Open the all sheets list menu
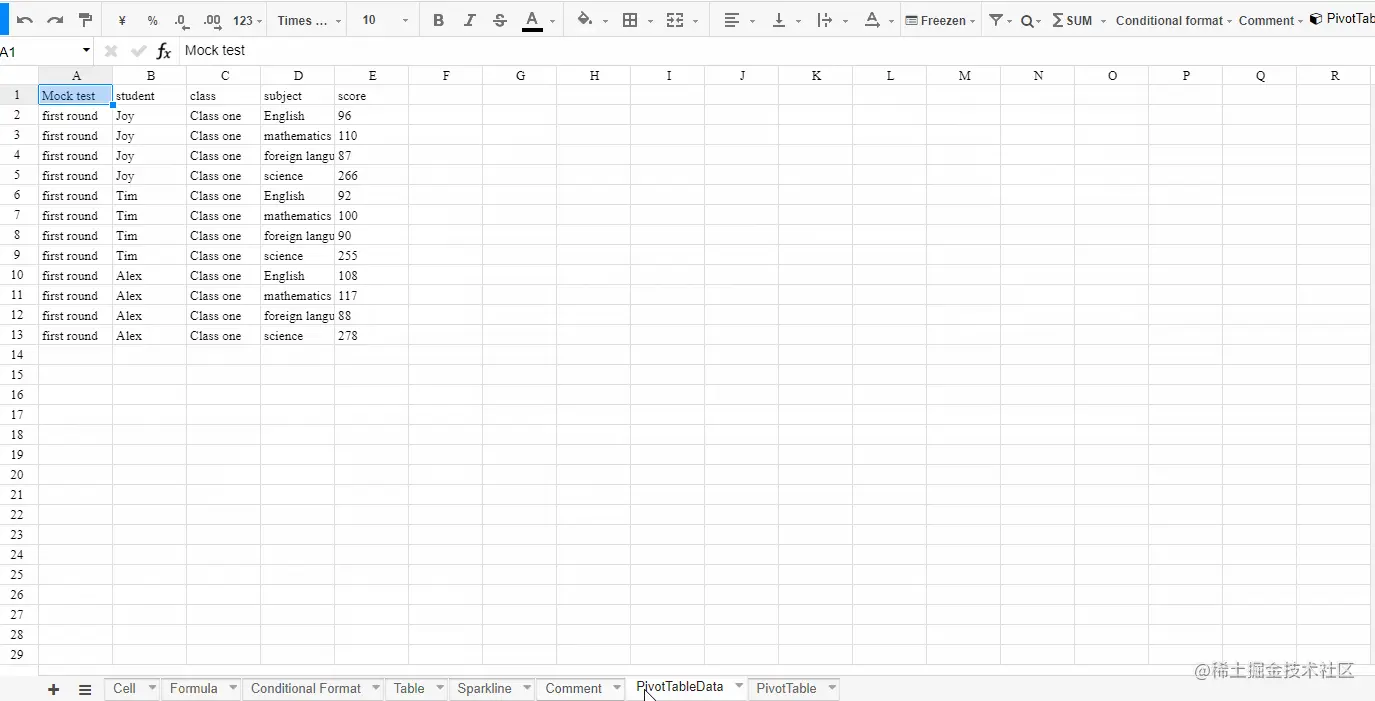Viewport: 1375px width, 701px height. [85, 689]
